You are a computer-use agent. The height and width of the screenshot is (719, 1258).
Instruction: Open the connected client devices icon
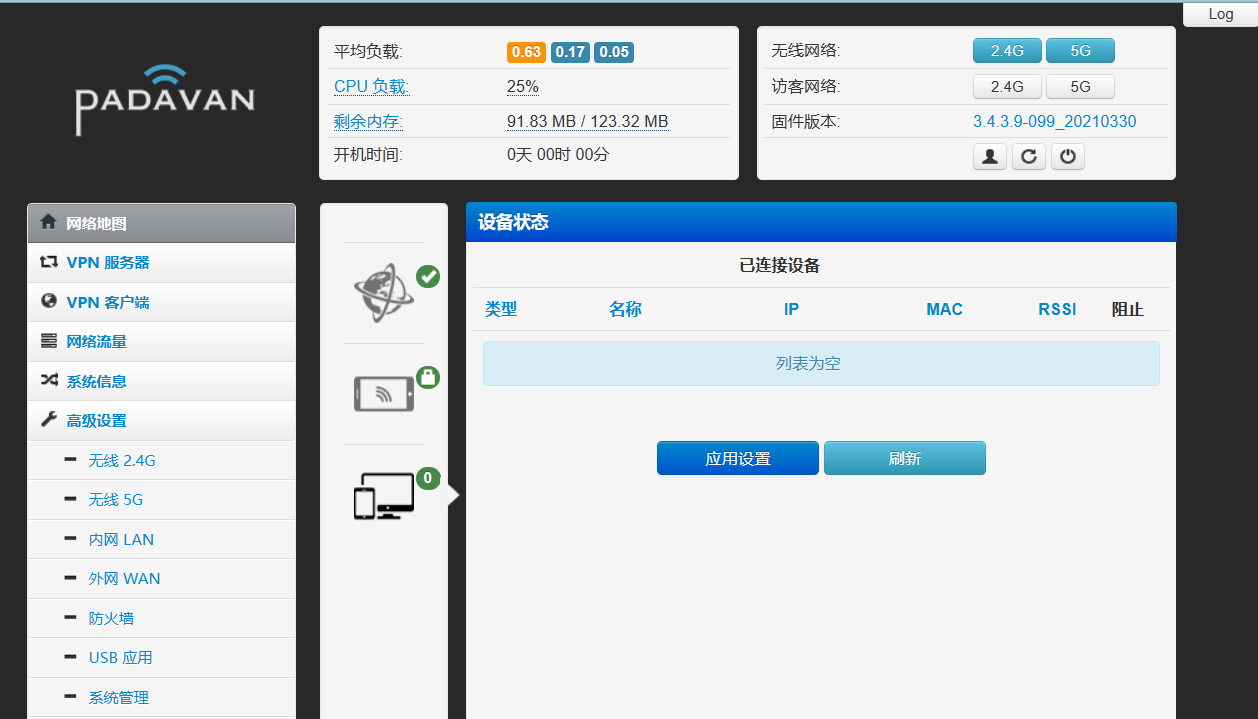point(384,495)
